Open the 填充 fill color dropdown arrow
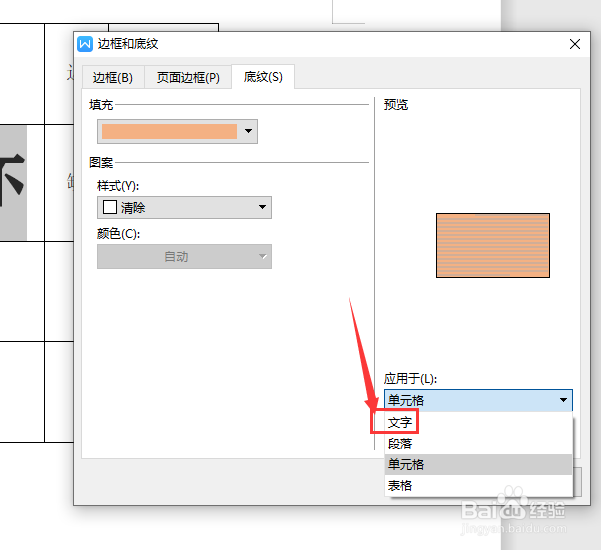This screenshot has width=601, height=550. coord(248,131)
